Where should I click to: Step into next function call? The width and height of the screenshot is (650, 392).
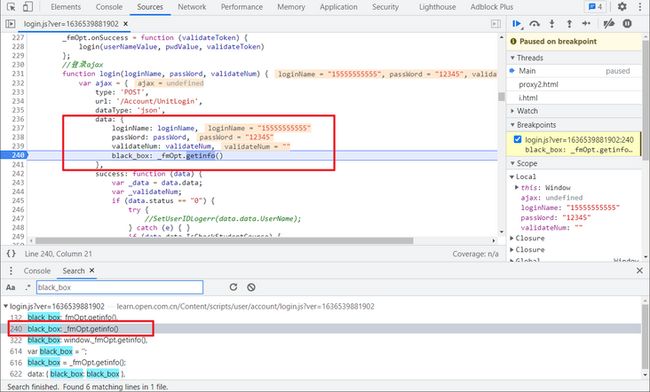pos(552,24)
